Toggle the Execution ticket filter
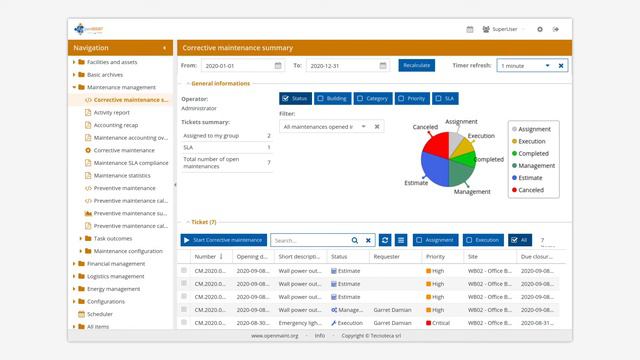640x360 pixels. click(483, 240)
